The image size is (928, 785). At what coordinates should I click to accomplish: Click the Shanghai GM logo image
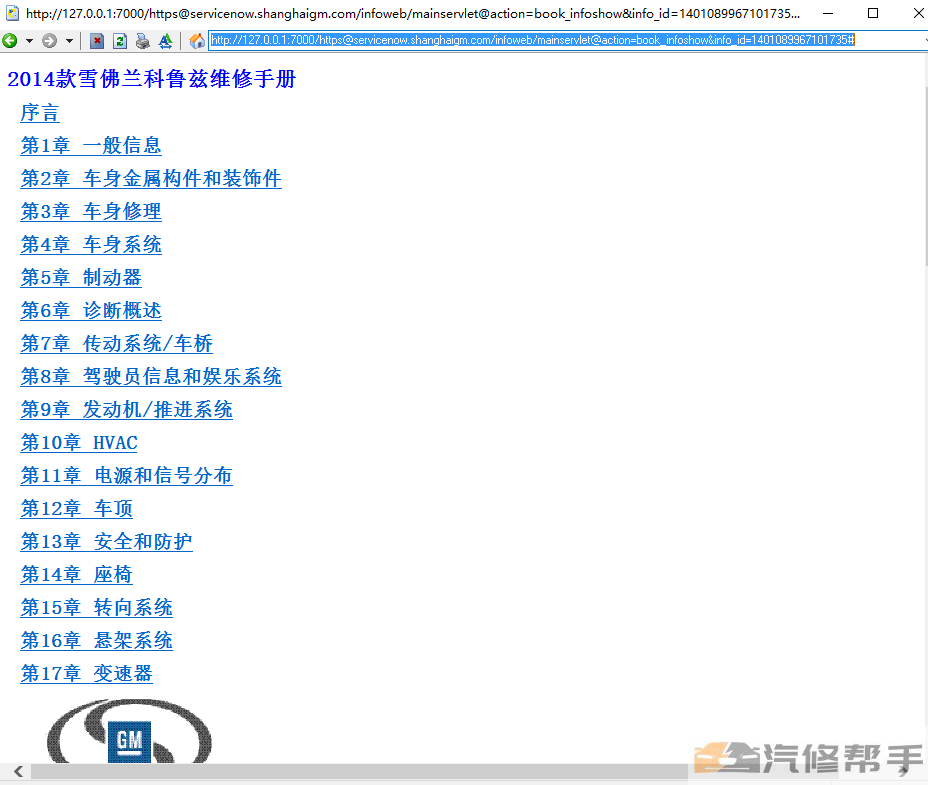(x=129, y=732)
